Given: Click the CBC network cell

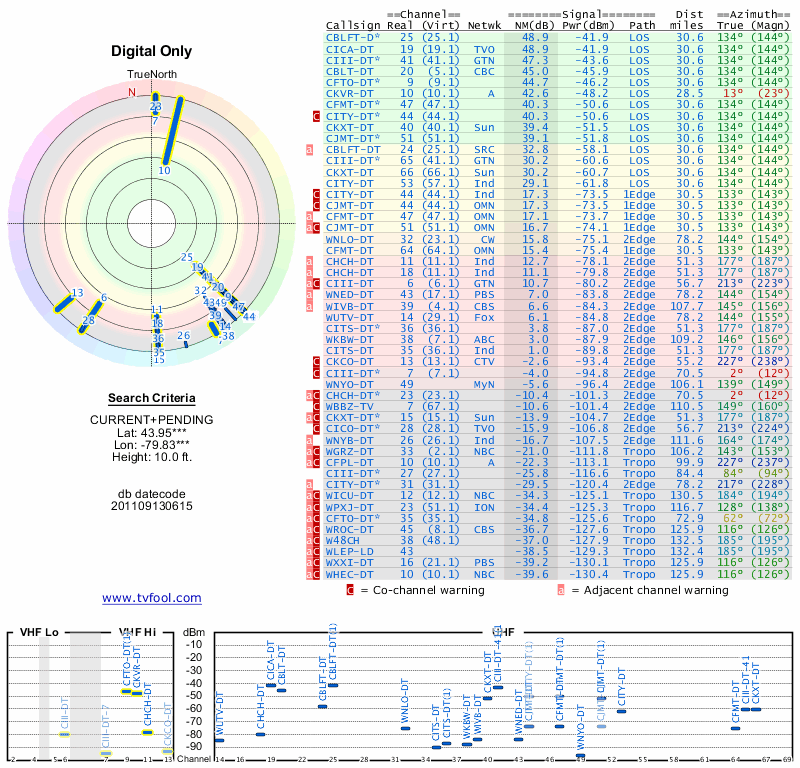Looking at the screenshot, I should point(484,71).
